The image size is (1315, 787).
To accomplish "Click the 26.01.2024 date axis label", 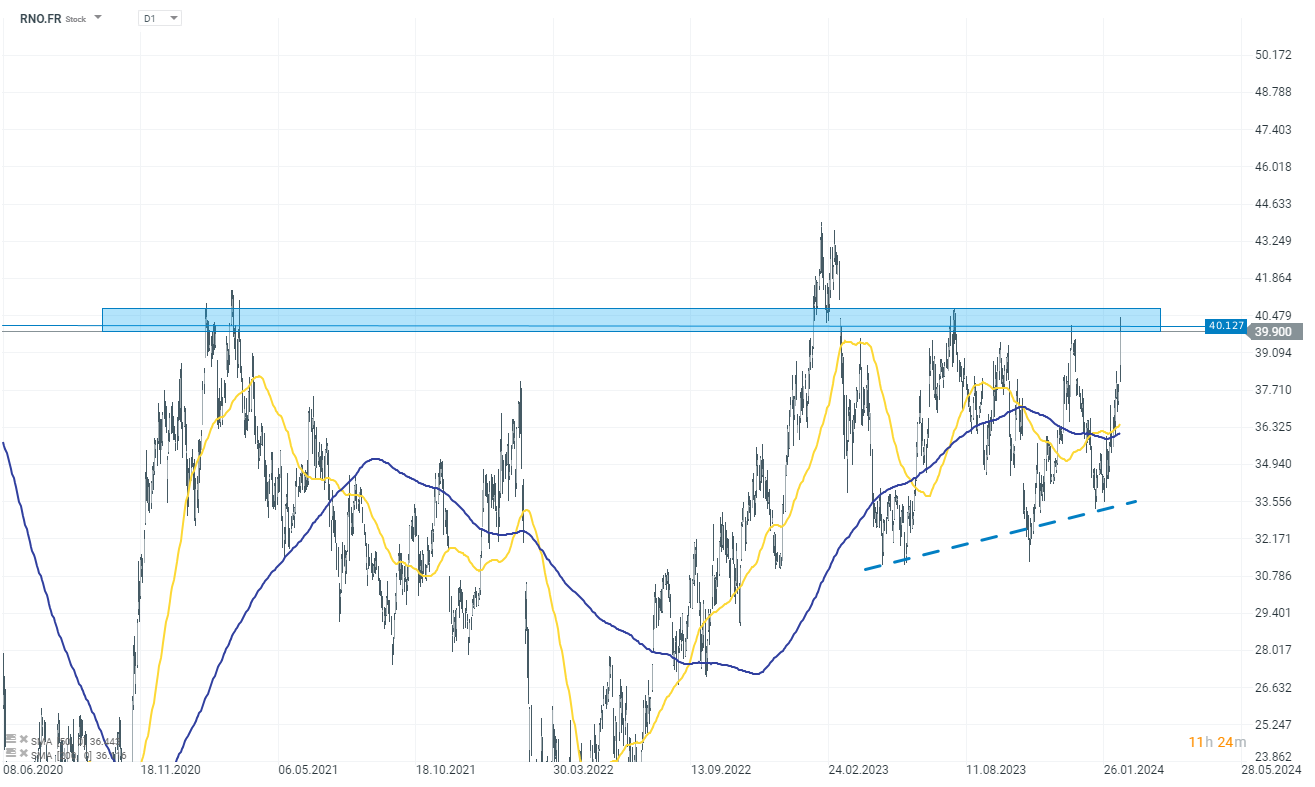I will coord(1134,770).
